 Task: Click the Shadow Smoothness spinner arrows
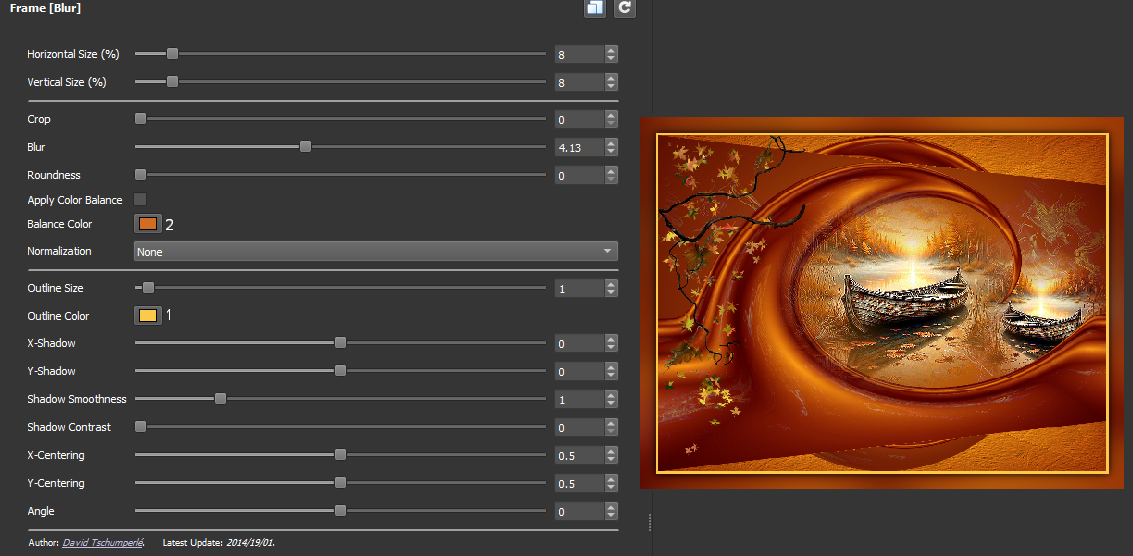[x=611, y=400]
